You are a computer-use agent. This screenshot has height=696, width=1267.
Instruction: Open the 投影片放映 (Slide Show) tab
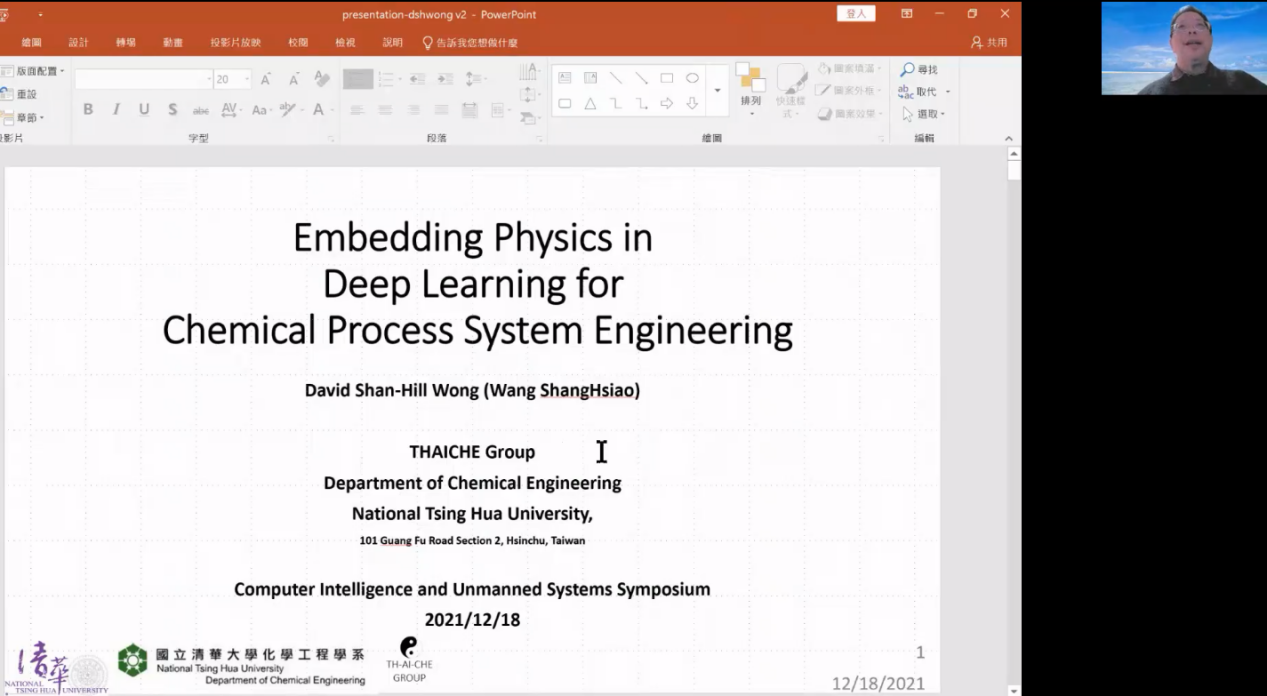(x=235, y=42)
